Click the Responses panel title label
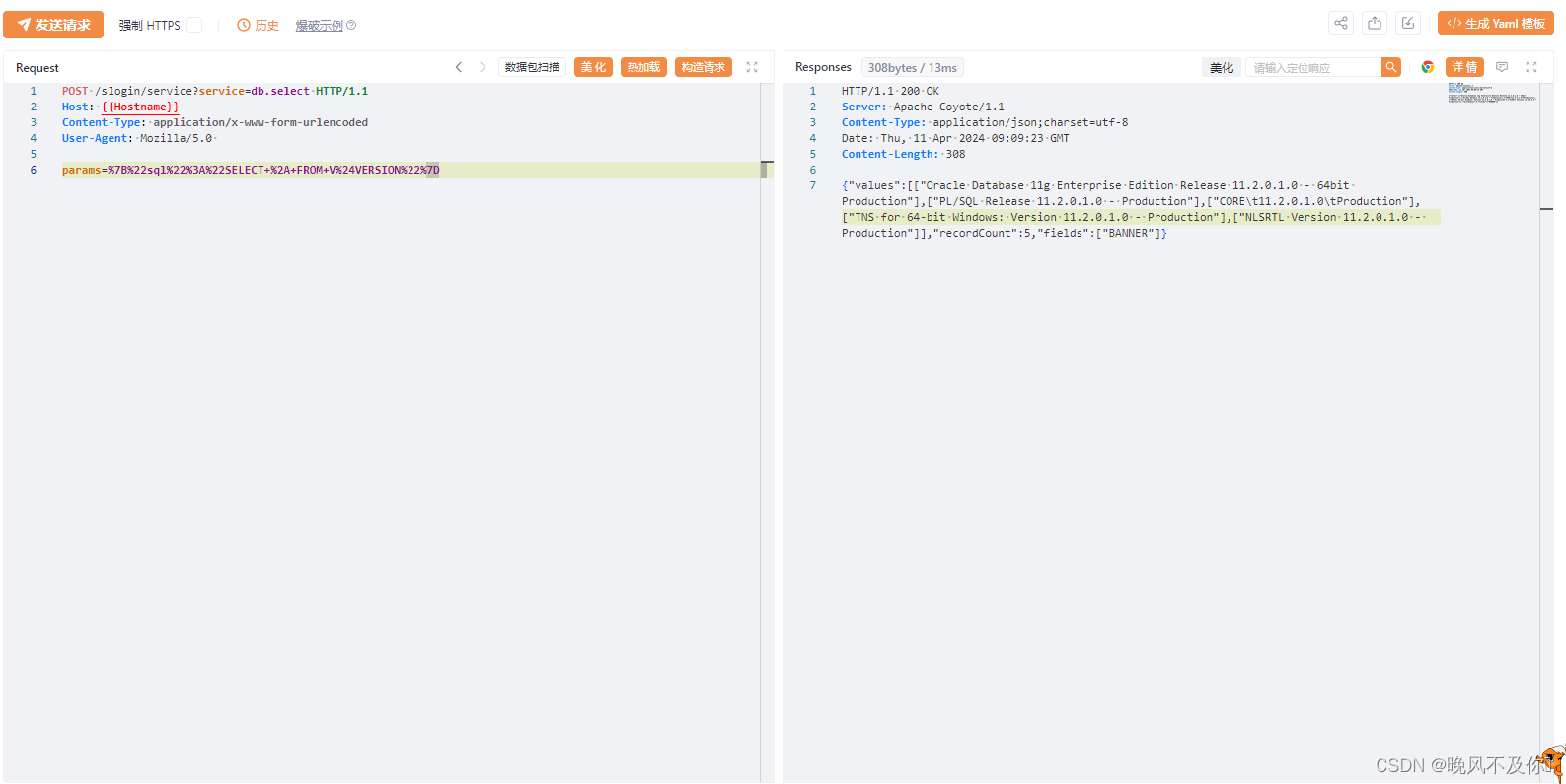 [823, 67]
